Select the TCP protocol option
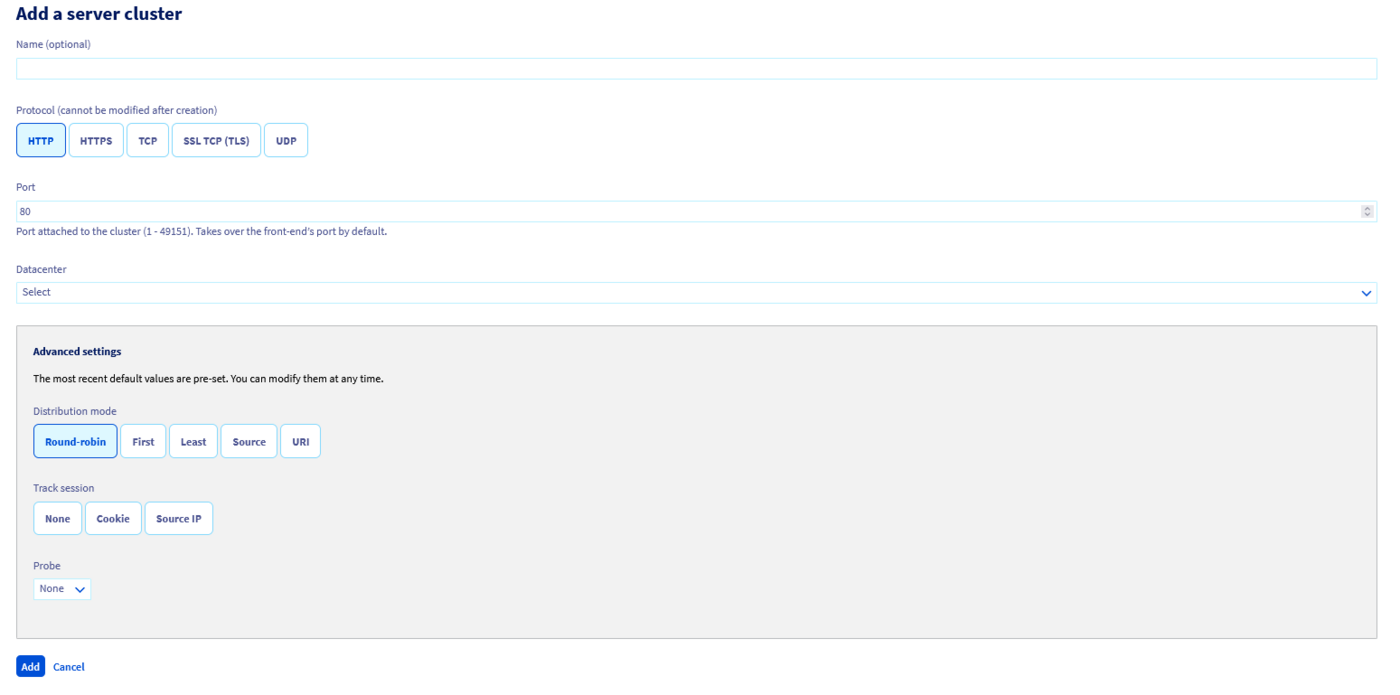Viewport: 1400px width, 695px height. [x=147, y=140]
